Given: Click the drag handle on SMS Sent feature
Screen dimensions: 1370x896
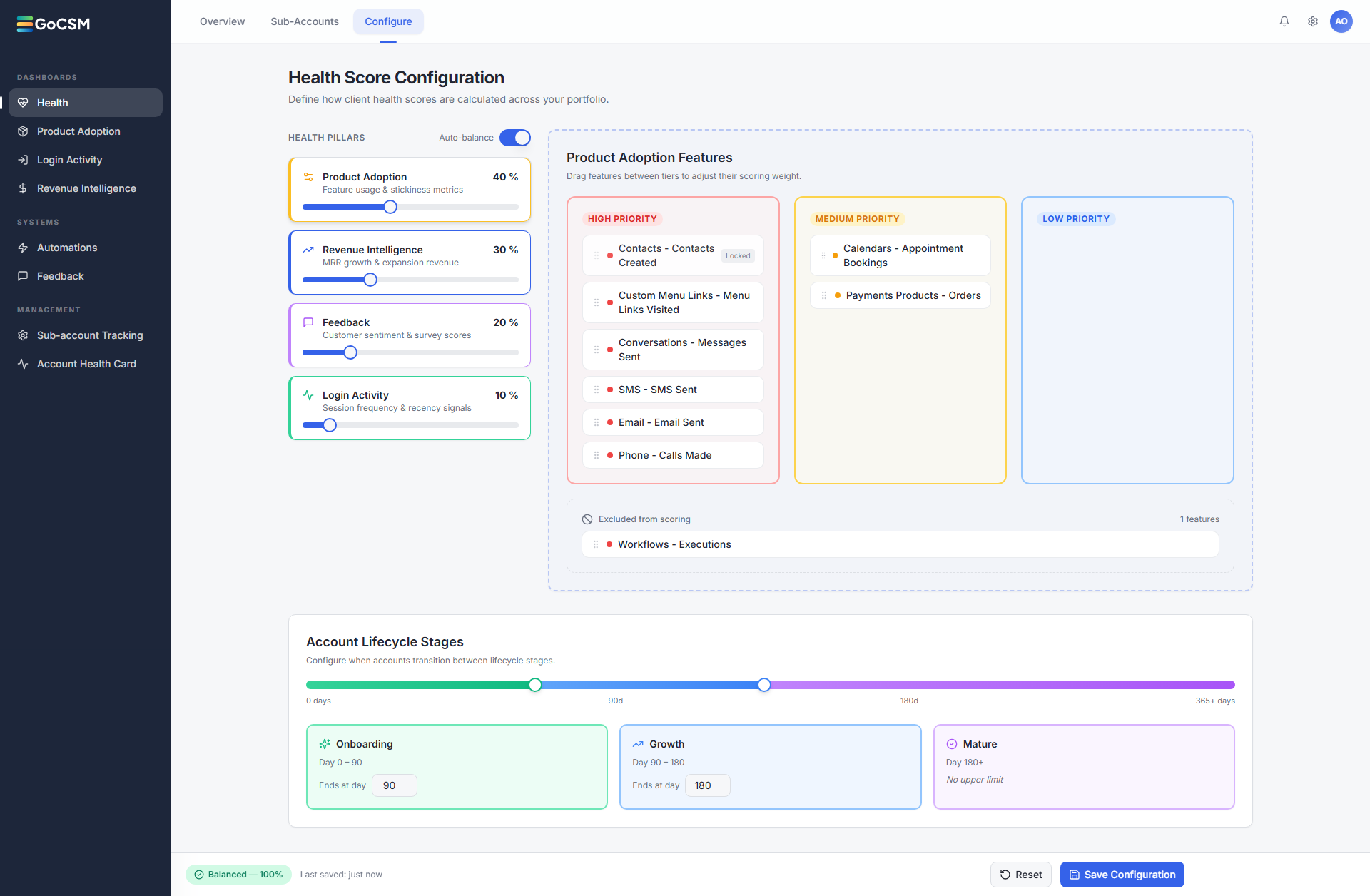Looking at the screenshot, I should [597, 390].
